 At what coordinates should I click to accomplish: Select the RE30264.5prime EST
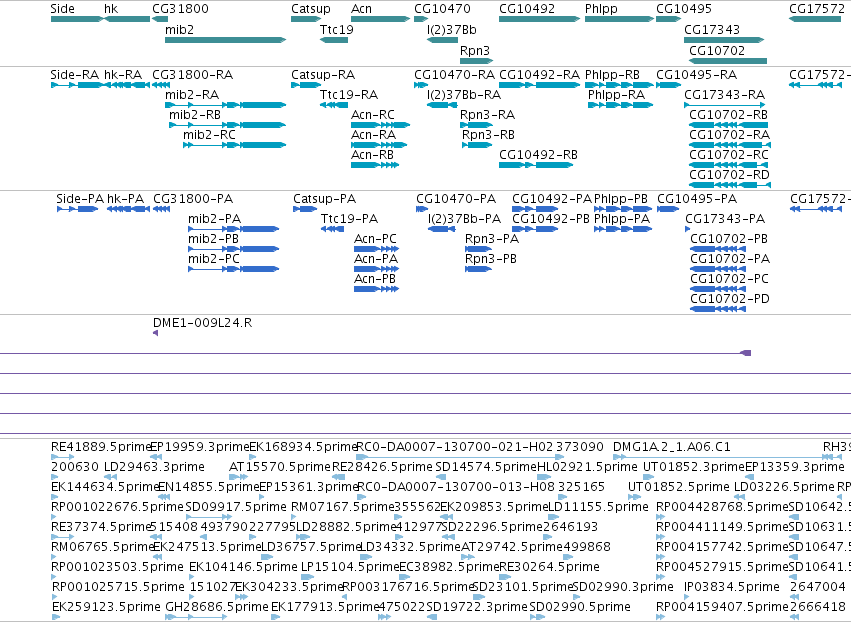tap(505, 577)
